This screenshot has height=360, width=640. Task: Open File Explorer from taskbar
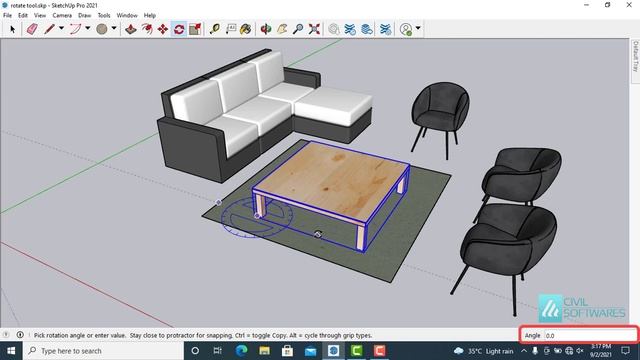click(x=264, y=351)
